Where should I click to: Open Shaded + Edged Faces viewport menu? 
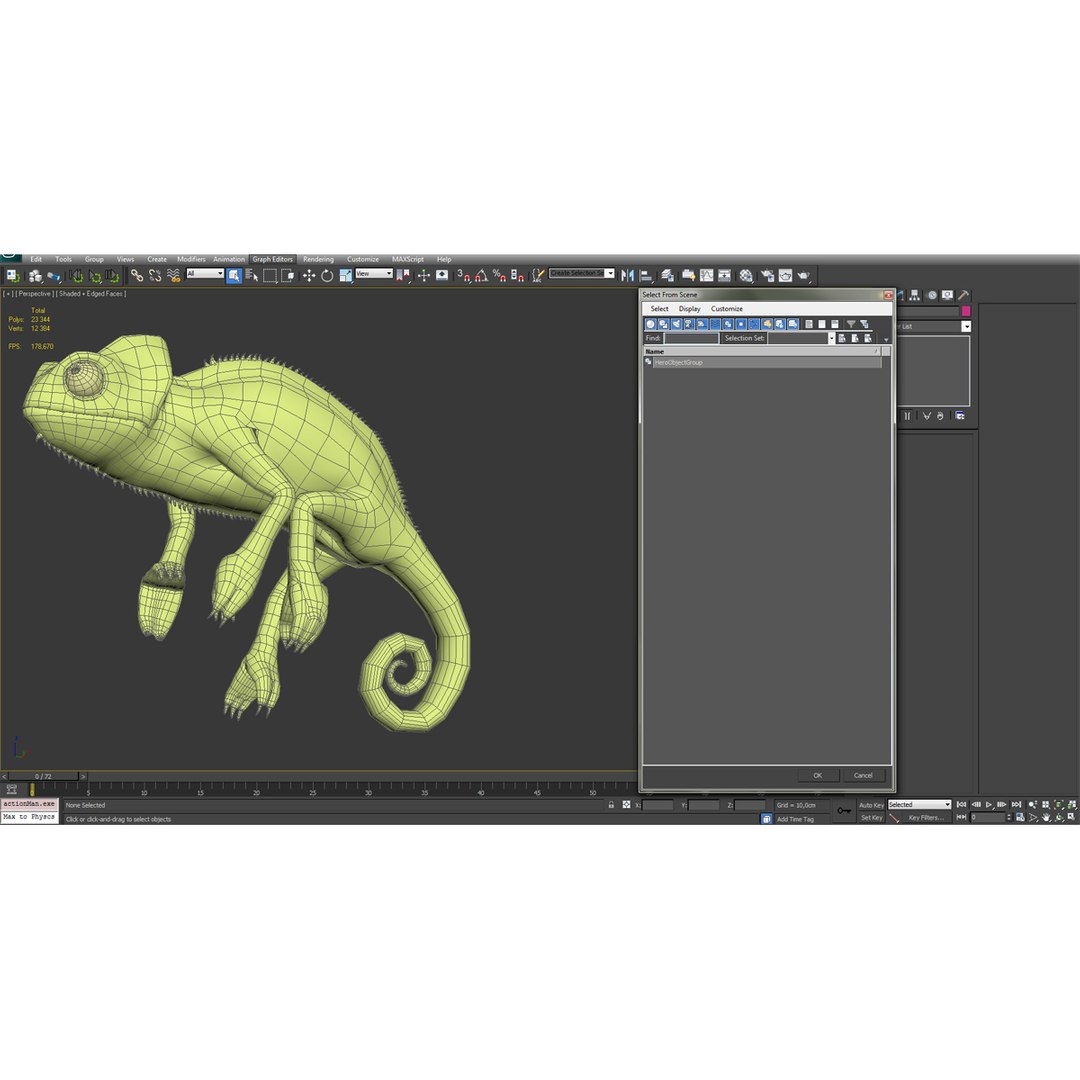92,293
